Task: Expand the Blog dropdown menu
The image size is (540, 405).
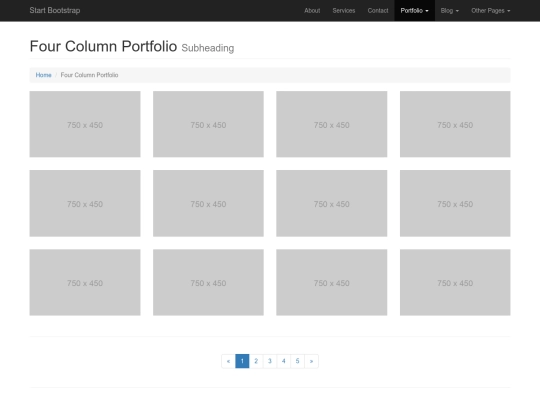Action: point(450,11)
